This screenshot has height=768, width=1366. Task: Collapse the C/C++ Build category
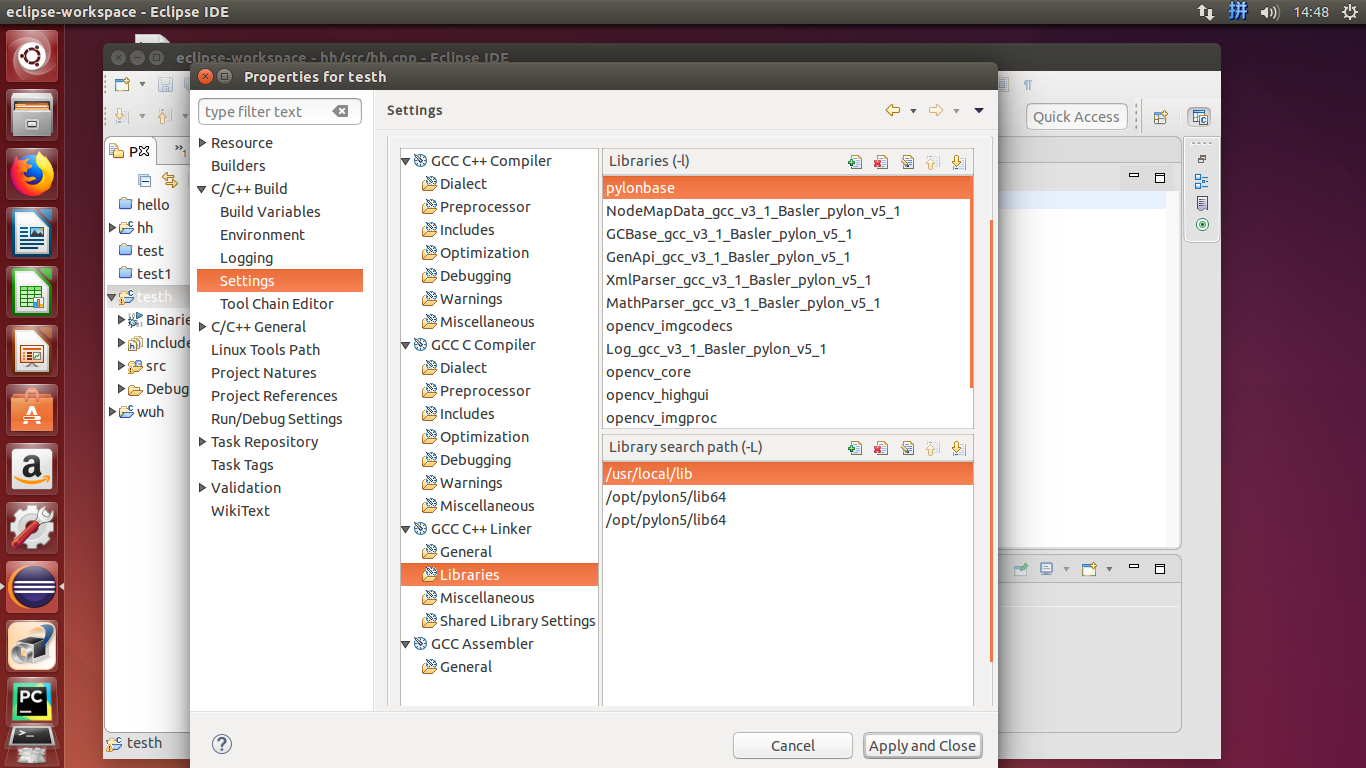(202, 188)
